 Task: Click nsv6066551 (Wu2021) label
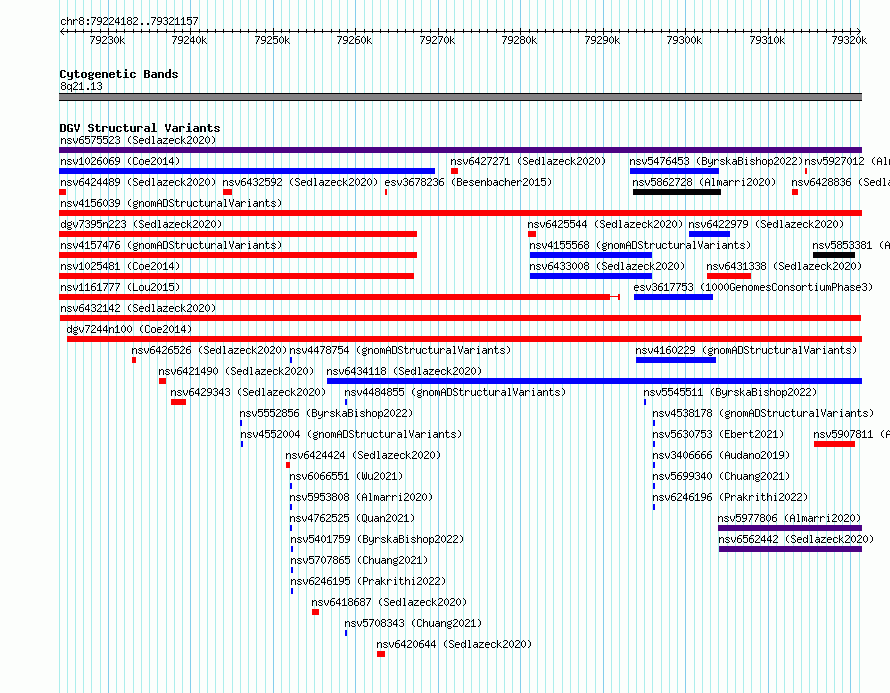[x=346, y=476]
